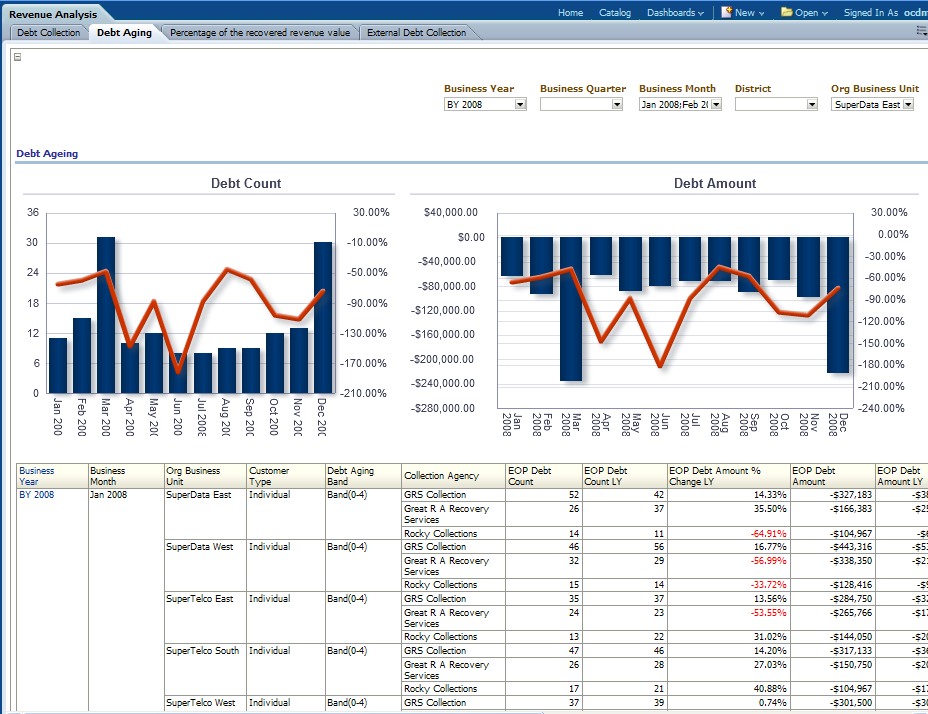Click the red -56.99% value
The height and width of the screenshot is (714, 928).
tap(768, 561)
